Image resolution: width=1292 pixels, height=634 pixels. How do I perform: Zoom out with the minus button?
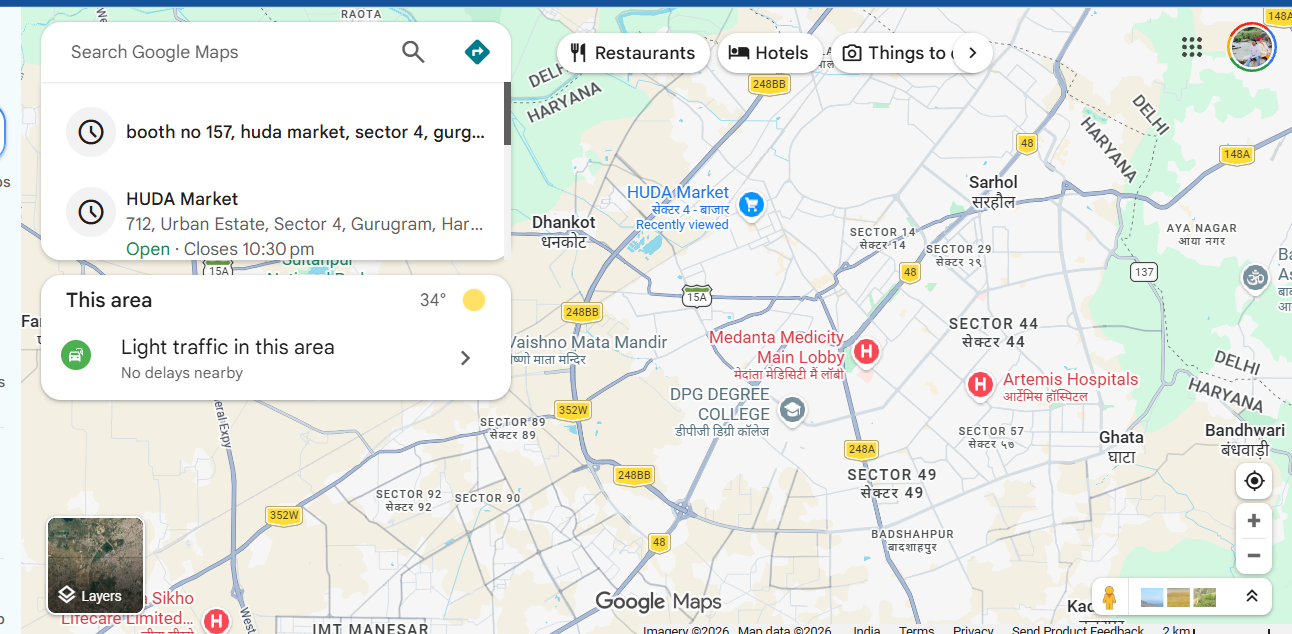[1254, 556]
